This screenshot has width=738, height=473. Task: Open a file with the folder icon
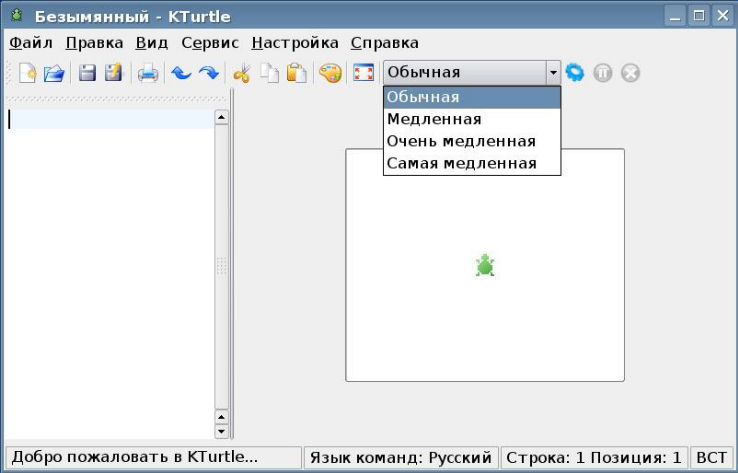coord(53,73)
